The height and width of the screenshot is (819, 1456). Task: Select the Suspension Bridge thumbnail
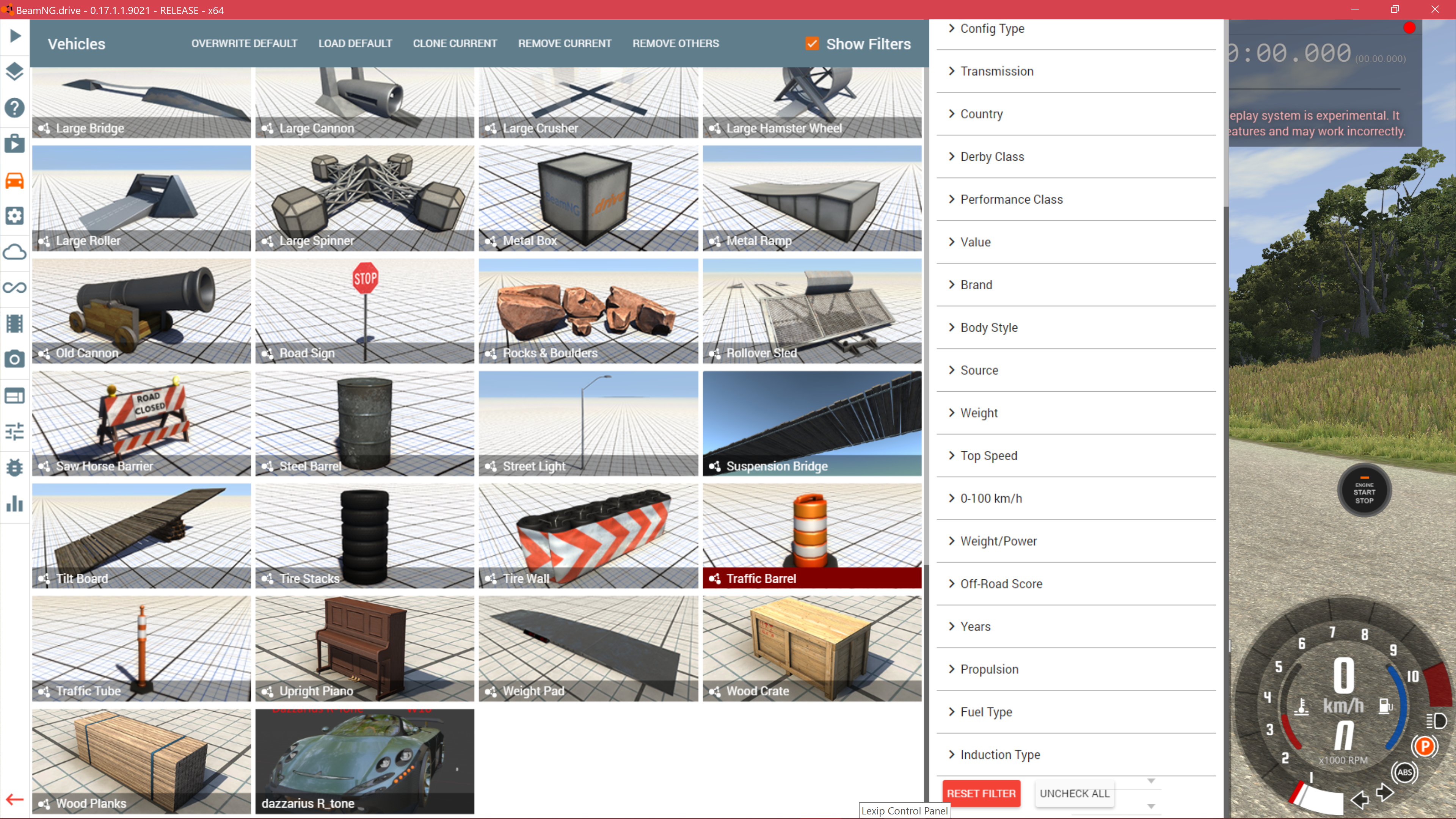pos(812,424)
